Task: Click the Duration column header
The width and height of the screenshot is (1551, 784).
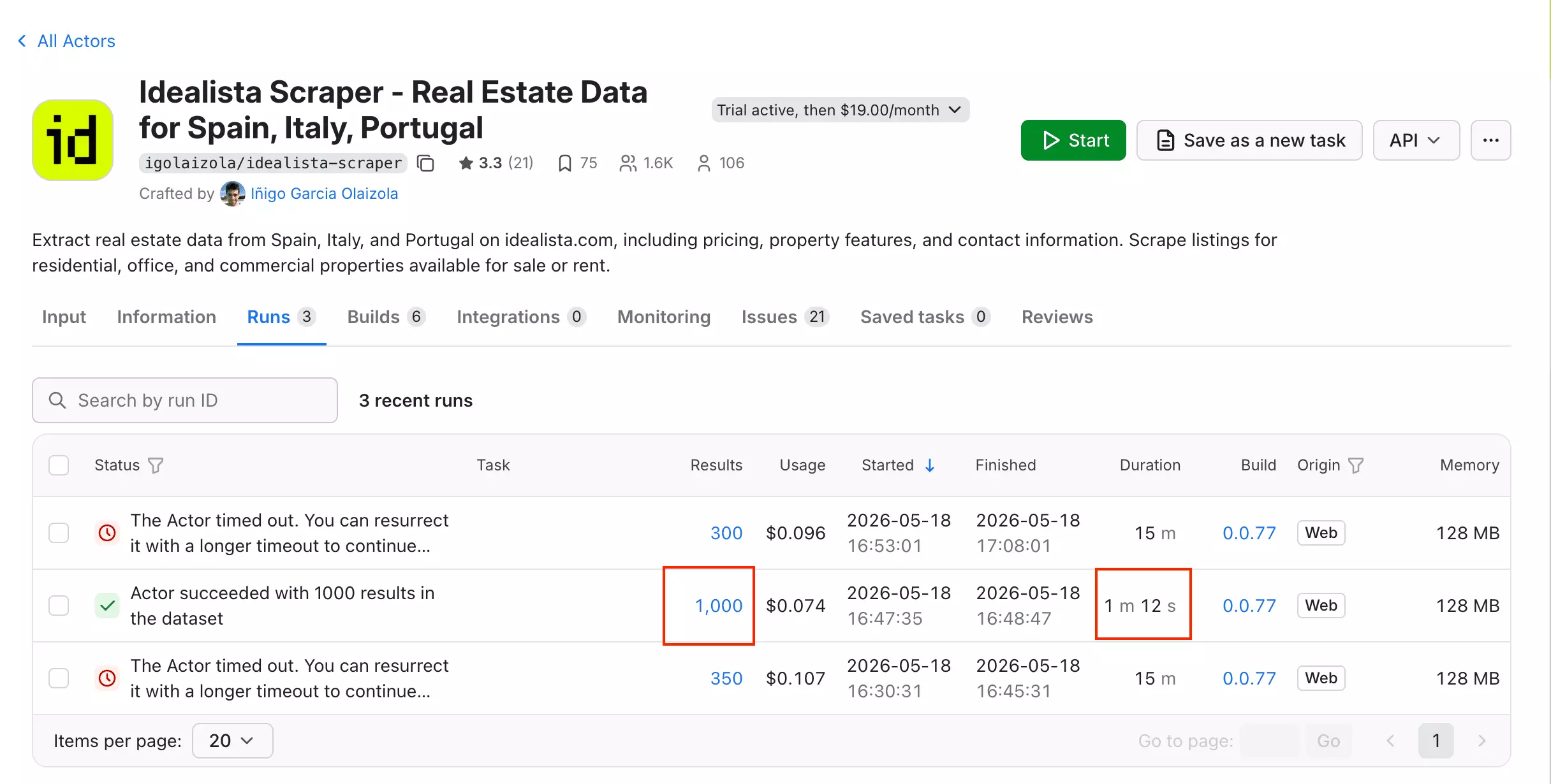Action: (x=1150, y=465)
